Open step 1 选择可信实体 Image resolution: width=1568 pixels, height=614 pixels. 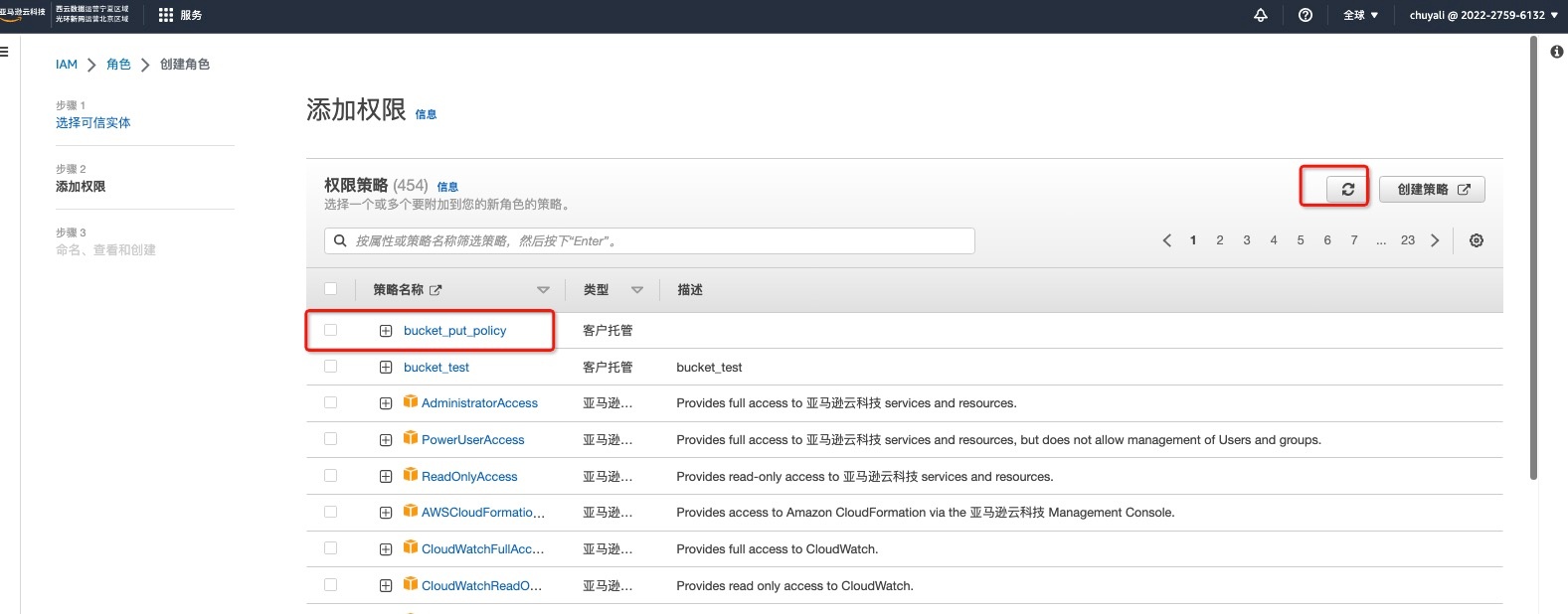coord(93,123)
